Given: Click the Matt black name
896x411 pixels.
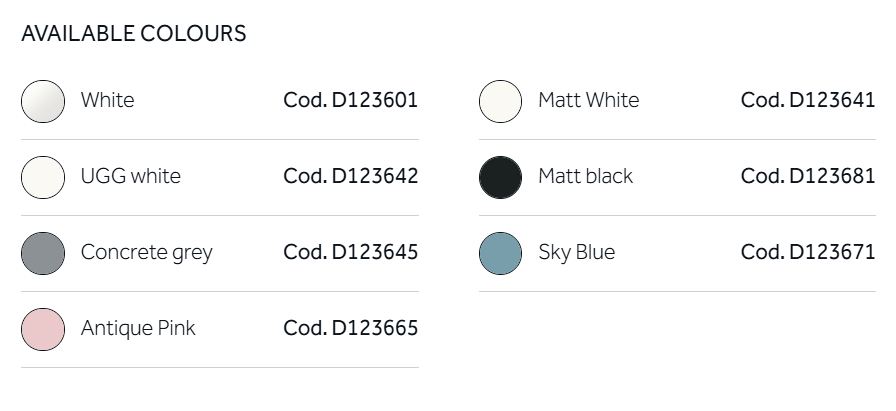Looking at the screenshot, I should click(x=585, y=176).
